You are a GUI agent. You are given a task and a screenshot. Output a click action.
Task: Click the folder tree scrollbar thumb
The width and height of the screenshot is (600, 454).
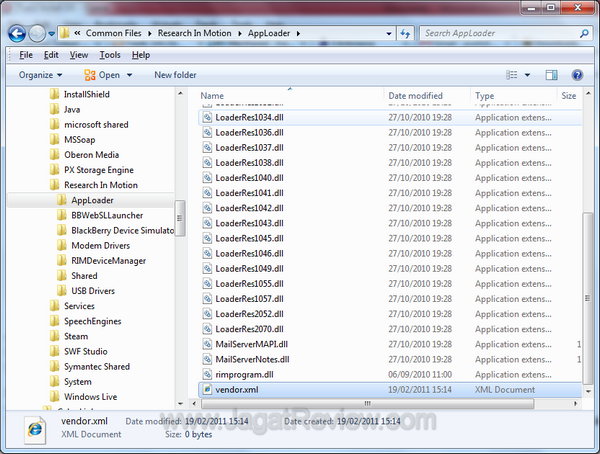coord(180,218)
